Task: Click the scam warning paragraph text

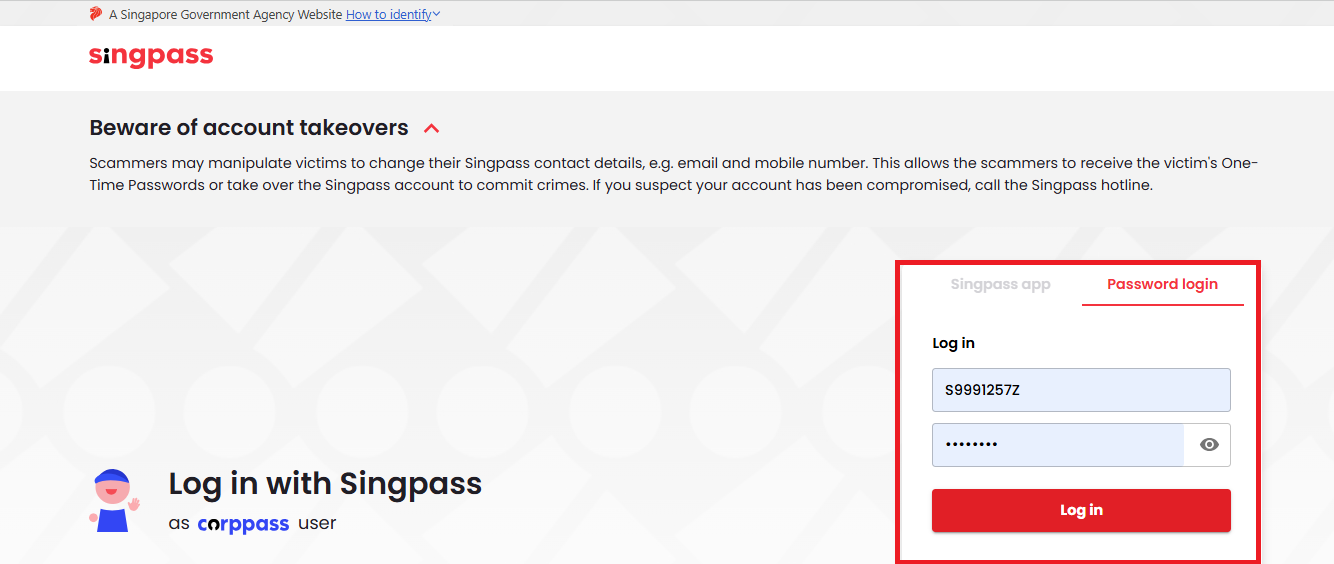Action: [673, 174]
